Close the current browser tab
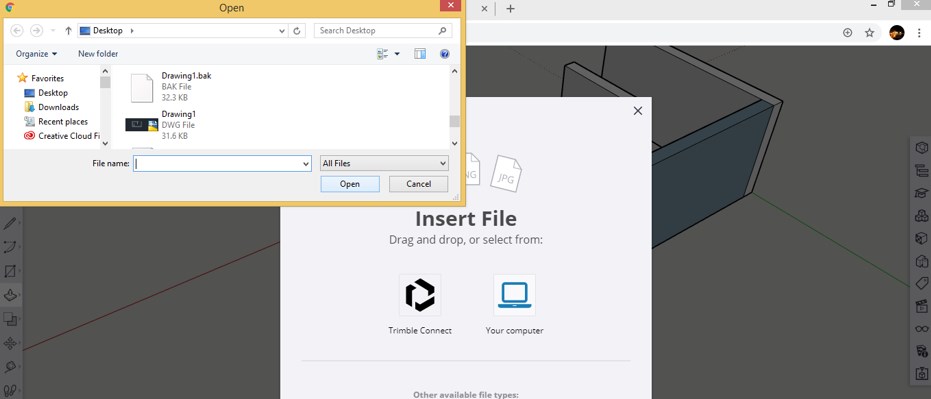The image size is (931, 399). [484, 9]
